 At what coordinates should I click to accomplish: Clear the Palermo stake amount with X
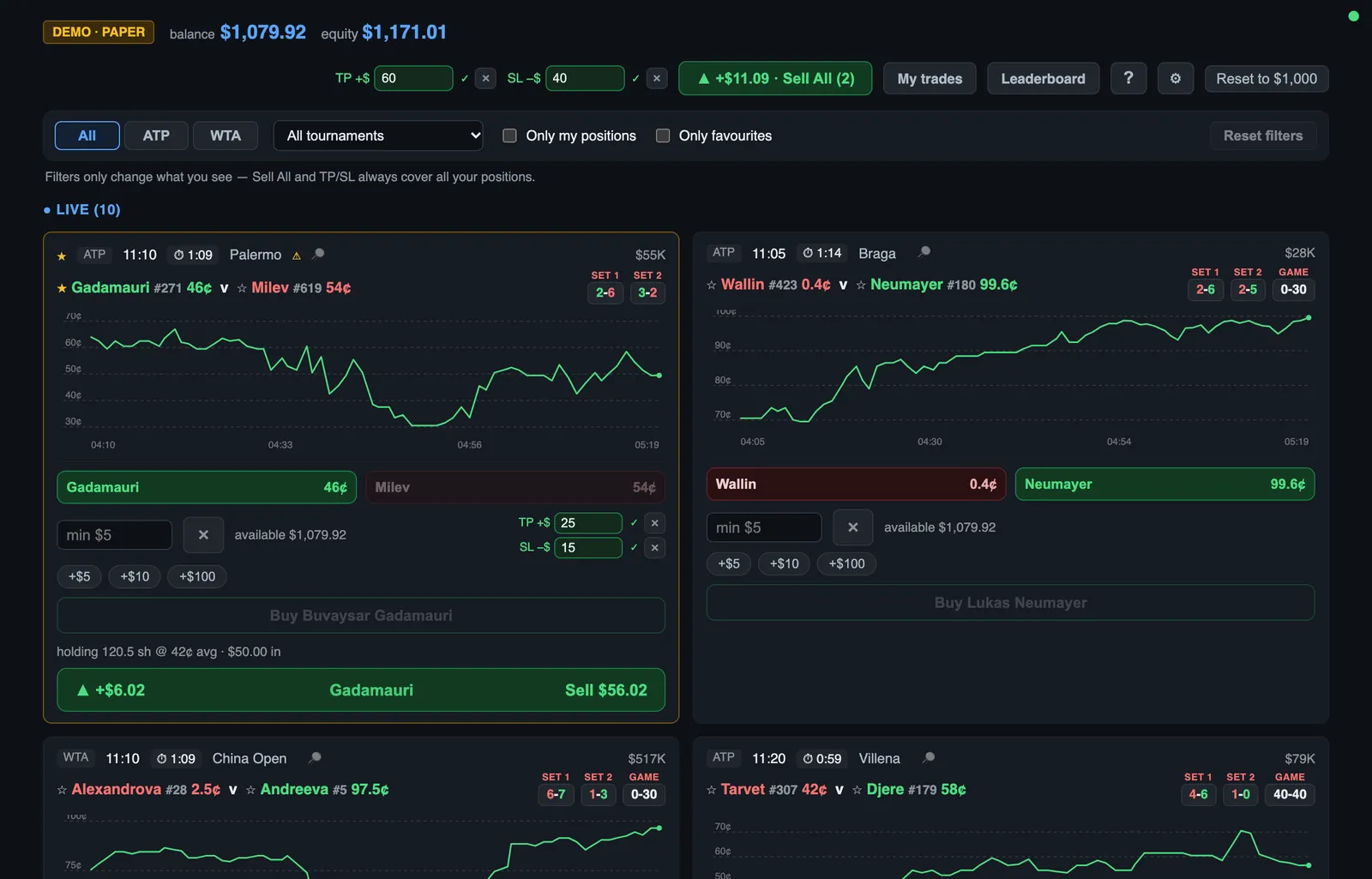coord(203,534)
